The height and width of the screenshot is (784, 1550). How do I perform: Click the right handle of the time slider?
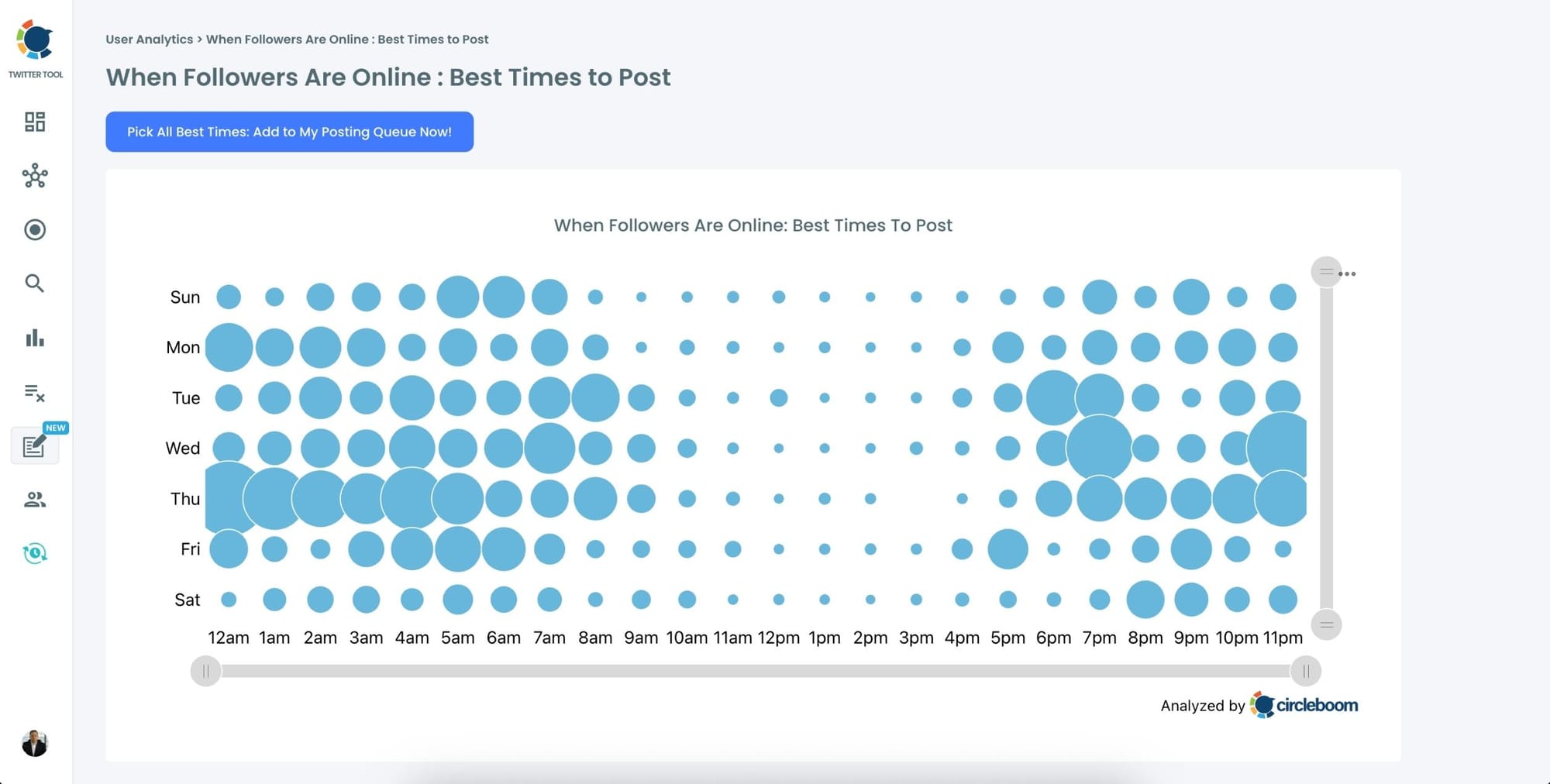click(1307, 671)
